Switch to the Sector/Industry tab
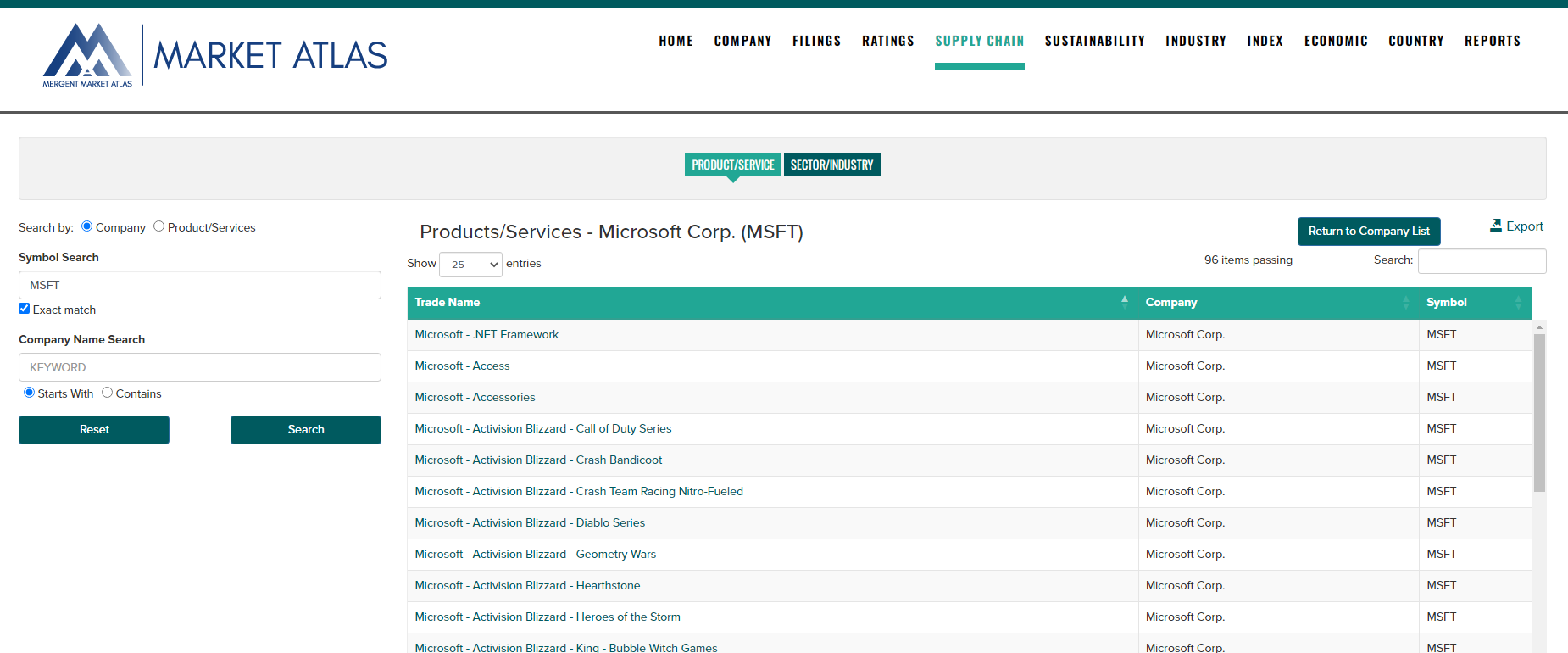This screenshot has height=653, width=1568. coord(831,165)
